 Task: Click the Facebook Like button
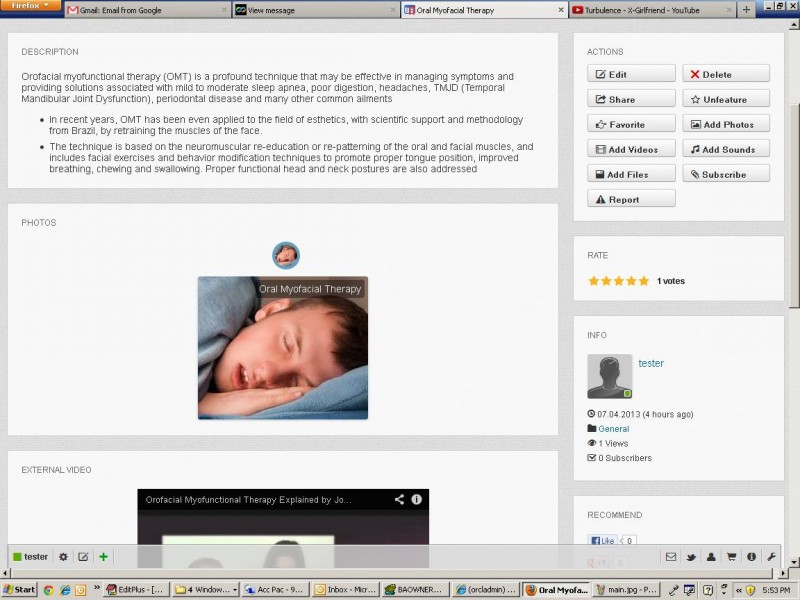click(603, 540)
